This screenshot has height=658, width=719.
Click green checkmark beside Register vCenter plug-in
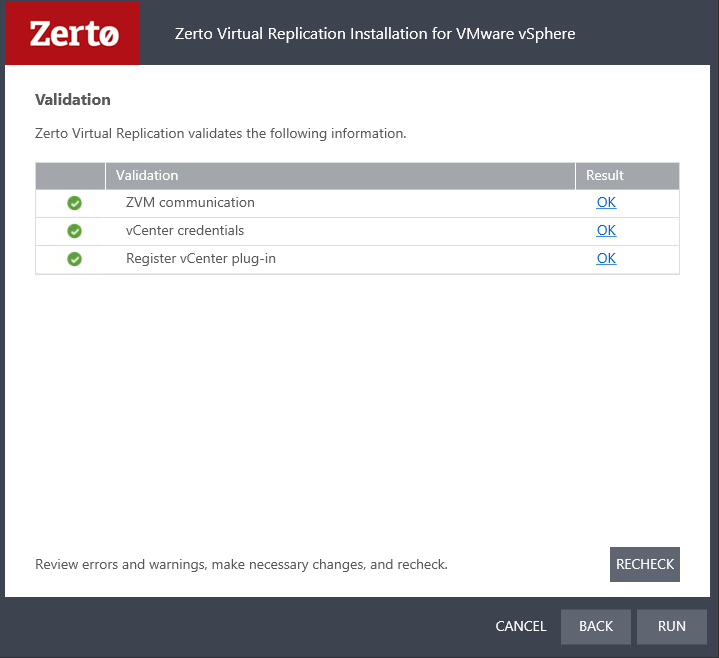74,259
